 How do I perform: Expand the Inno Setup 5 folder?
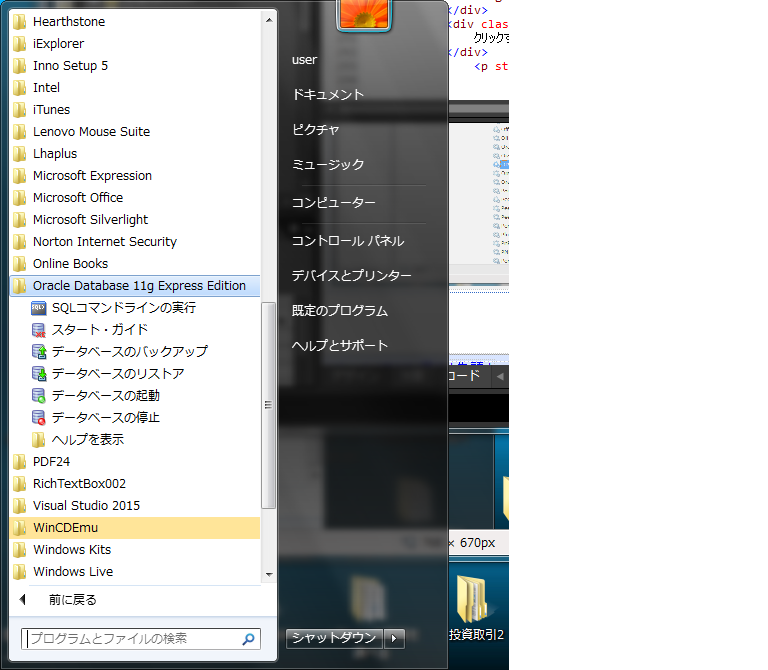click(x=135, y=66)
